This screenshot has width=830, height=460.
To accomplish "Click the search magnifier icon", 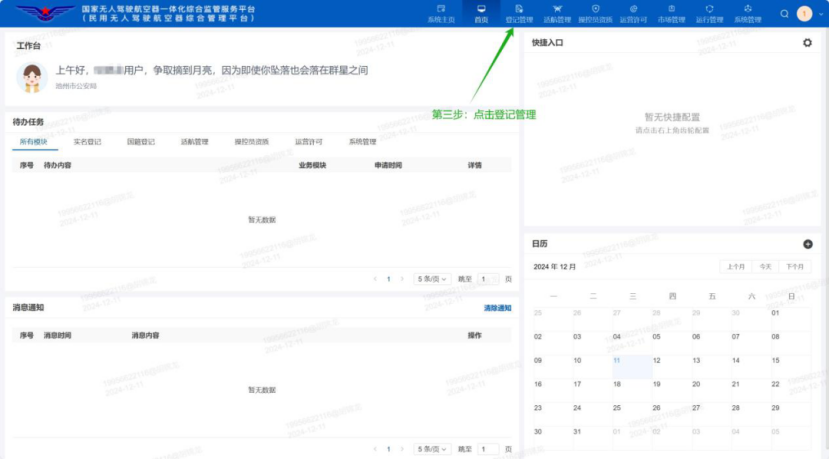I will coord(784,14).
